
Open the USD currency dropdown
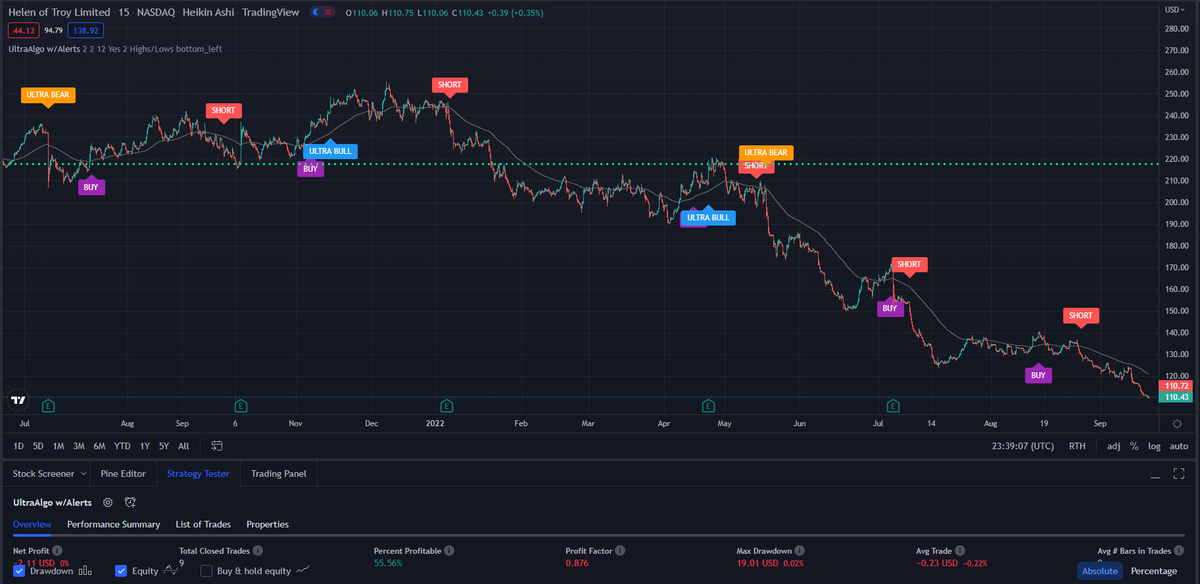(x=1176, y=9)
